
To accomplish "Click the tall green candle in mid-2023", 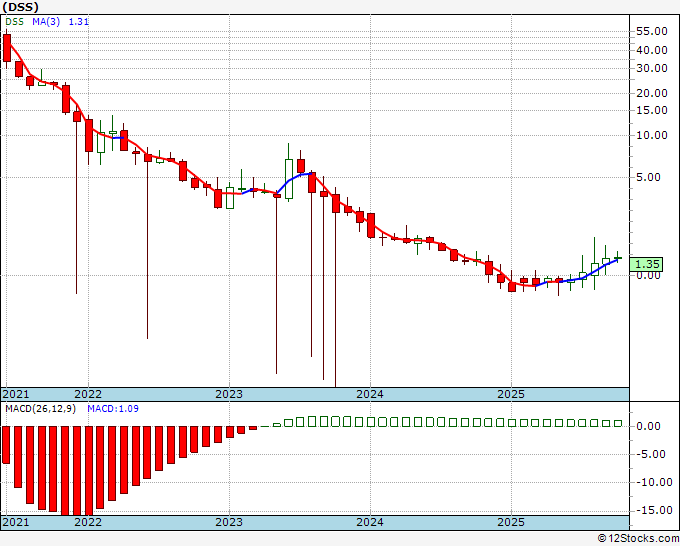I will point(289,179).
